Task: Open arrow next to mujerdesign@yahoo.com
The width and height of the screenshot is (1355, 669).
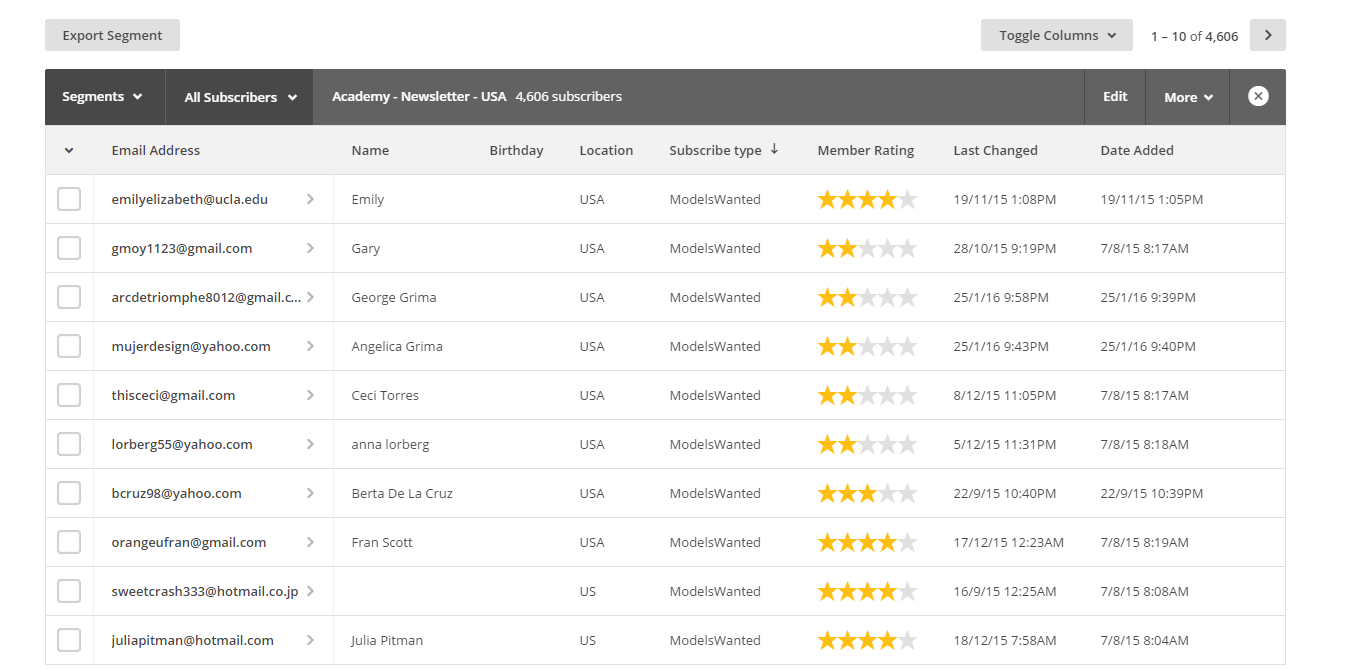Action: click(x=310, y=346)
